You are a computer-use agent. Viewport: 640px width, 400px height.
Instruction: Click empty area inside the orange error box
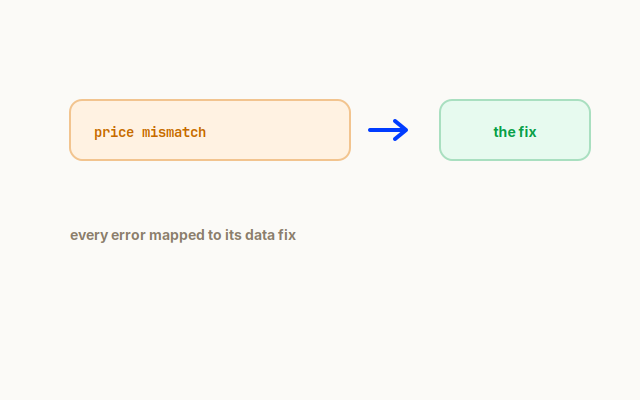(278, 130)
